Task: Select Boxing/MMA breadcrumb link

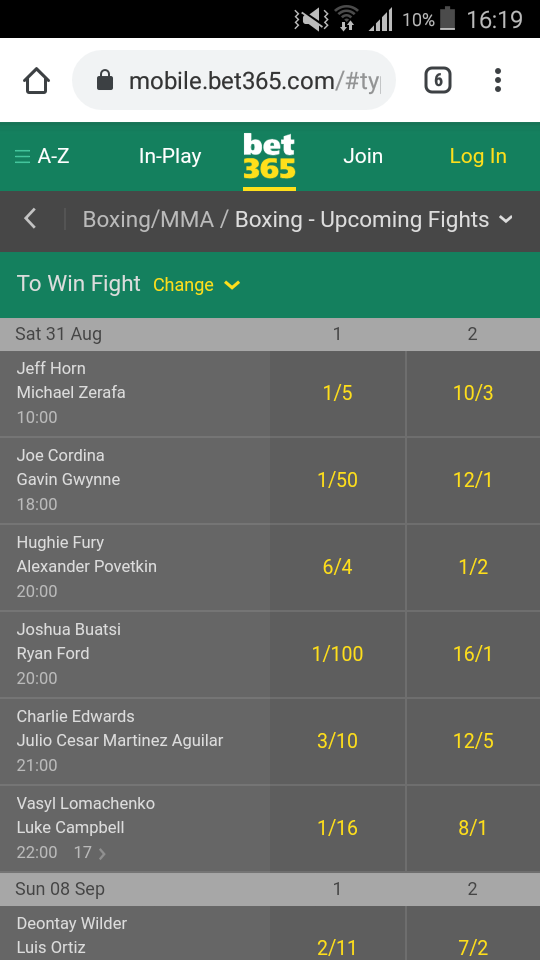Action: click(x=148, y=219)
